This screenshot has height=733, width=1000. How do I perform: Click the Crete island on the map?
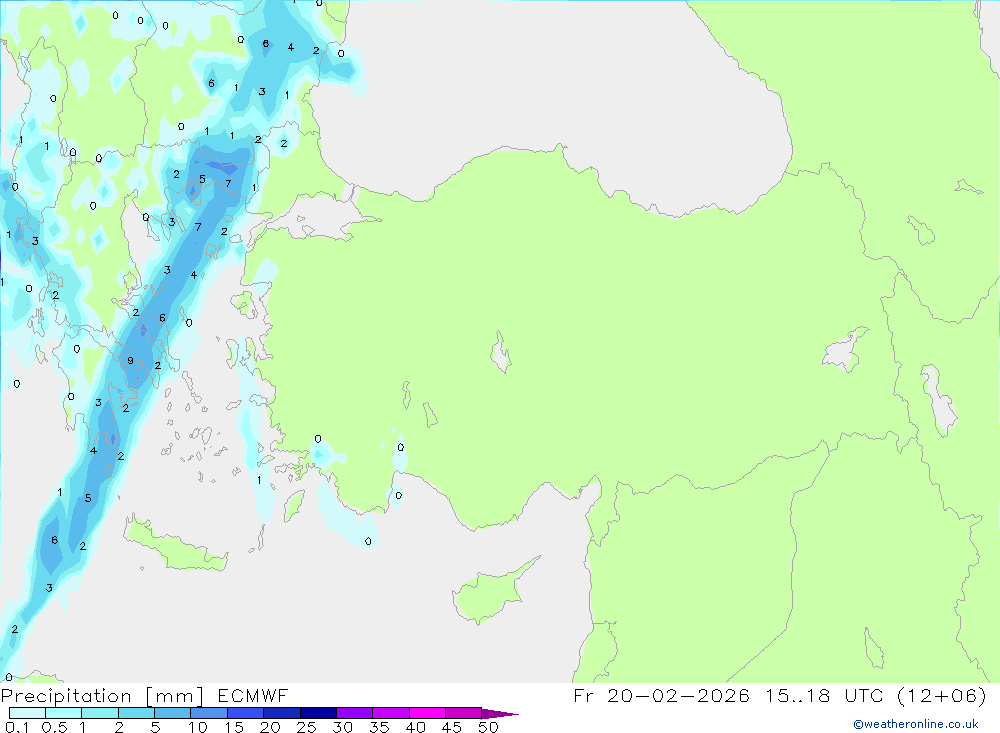tap(175, 545)
